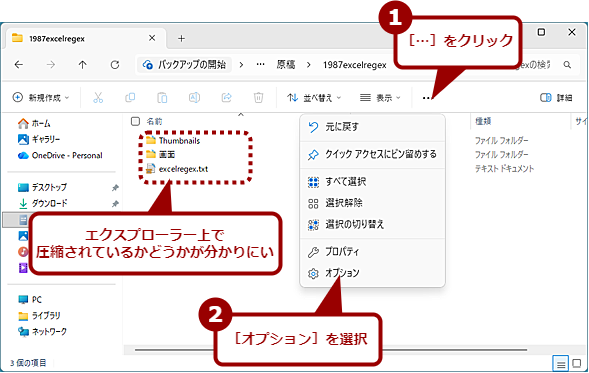Click 1987excelregex breadcrumb segment
589x373 pixels.
(x=355, y=65)
